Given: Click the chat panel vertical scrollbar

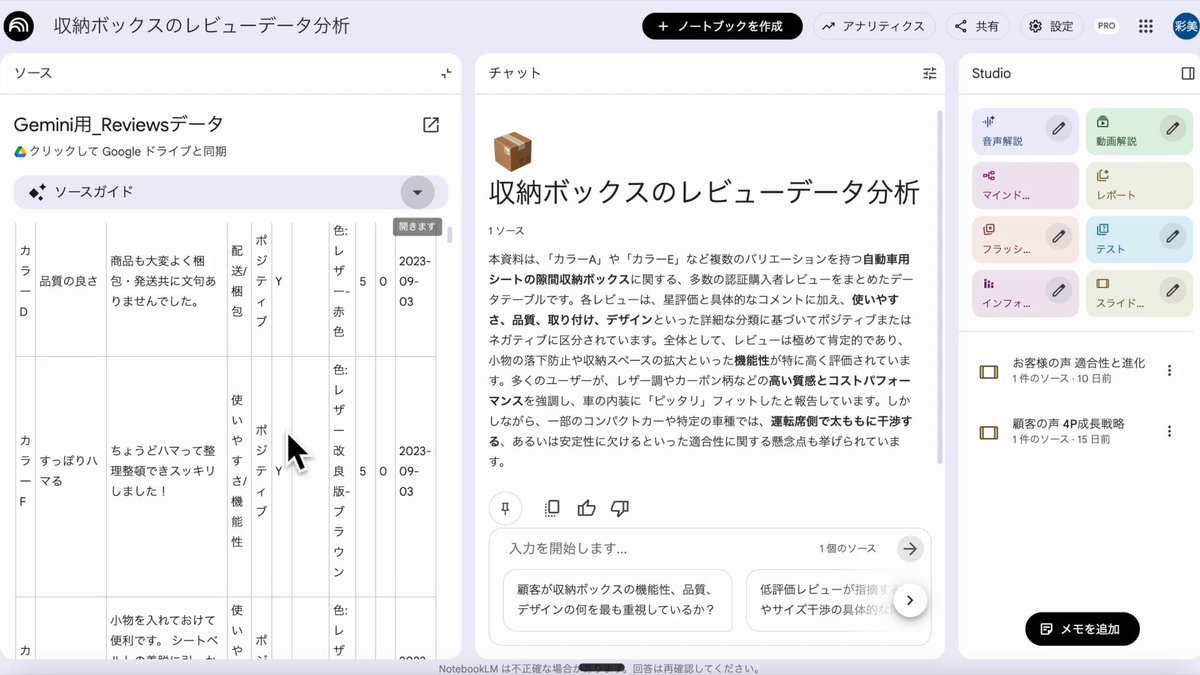Looking at the screenshot, I should pyautogui.click(x=939, y=285).
